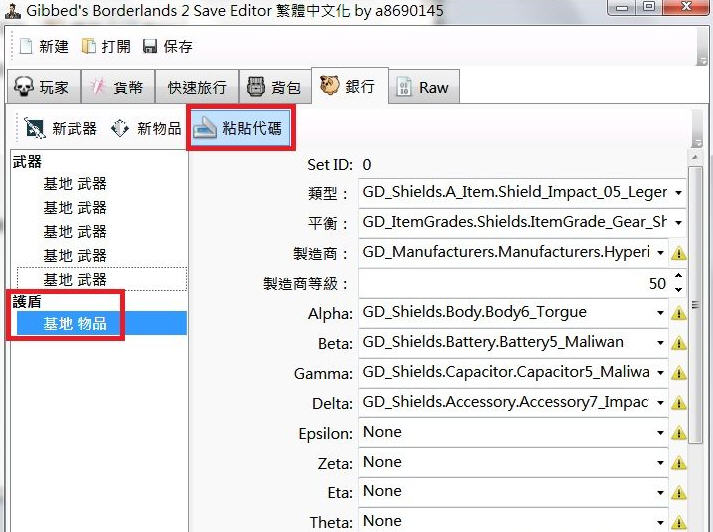Expand the Eta None dropdown
Image resolution: width=713 pixels, height=532 pixels.
coord(660,492)
